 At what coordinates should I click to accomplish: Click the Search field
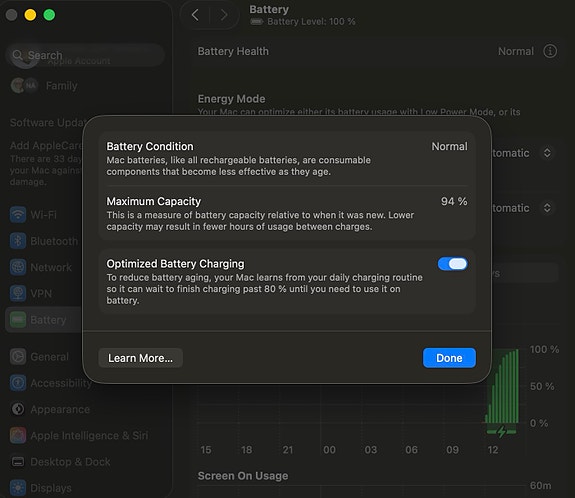pos(85,55)
